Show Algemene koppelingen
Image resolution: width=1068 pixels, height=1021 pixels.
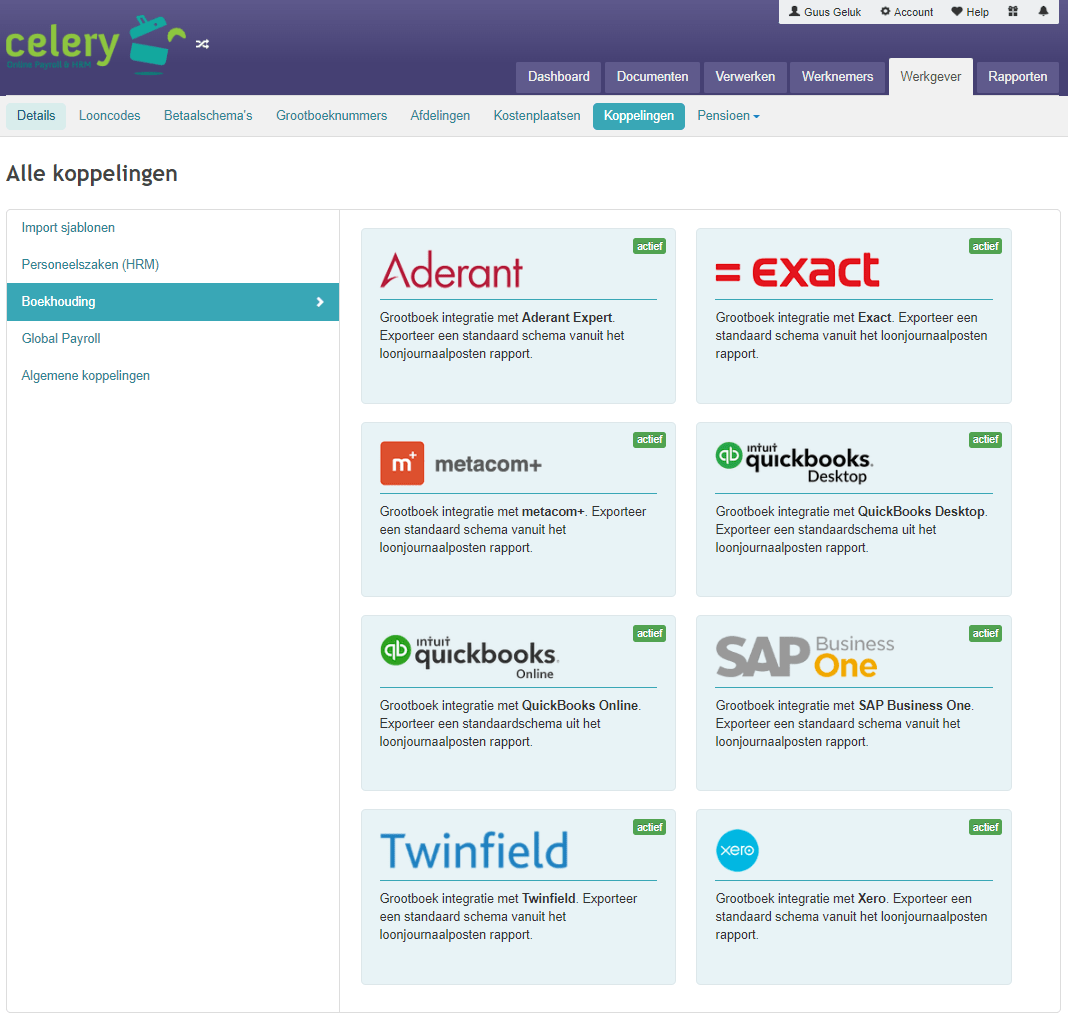[173, 375]
